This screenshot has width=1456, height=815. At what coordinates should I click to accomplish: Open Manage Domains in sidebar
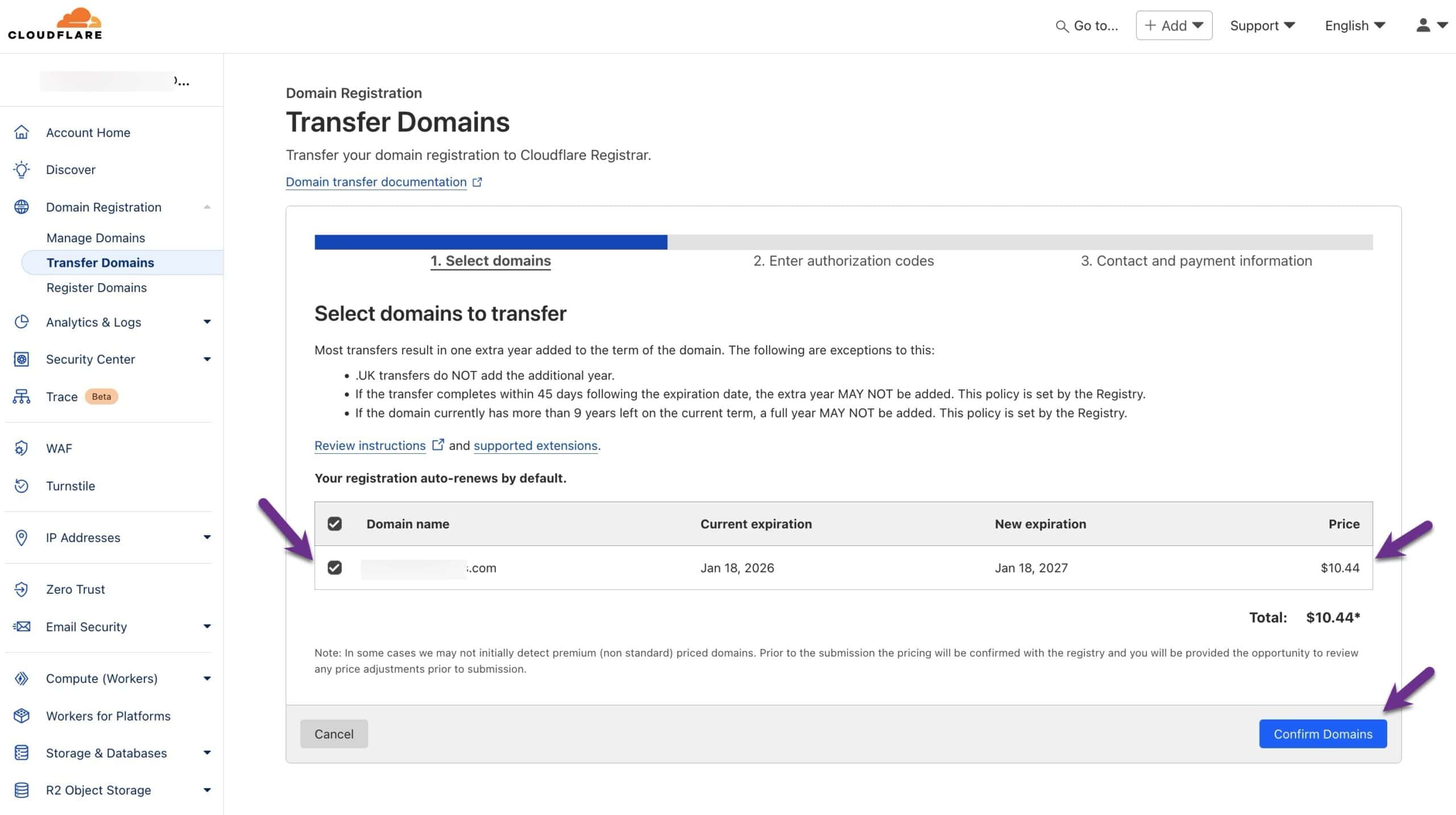(x=96, y=238)
